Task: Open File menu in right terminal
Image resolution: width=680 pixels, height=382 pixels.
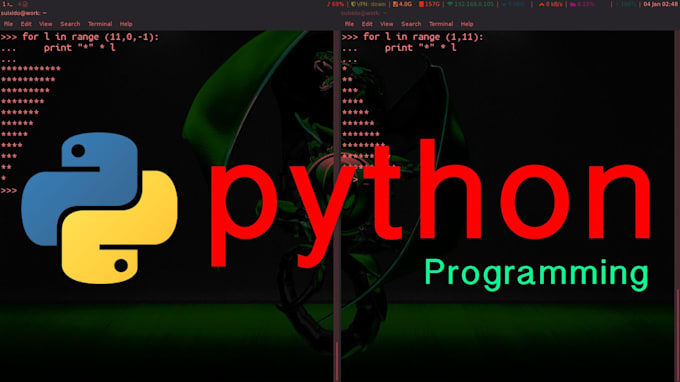Action: click(349, 24)
